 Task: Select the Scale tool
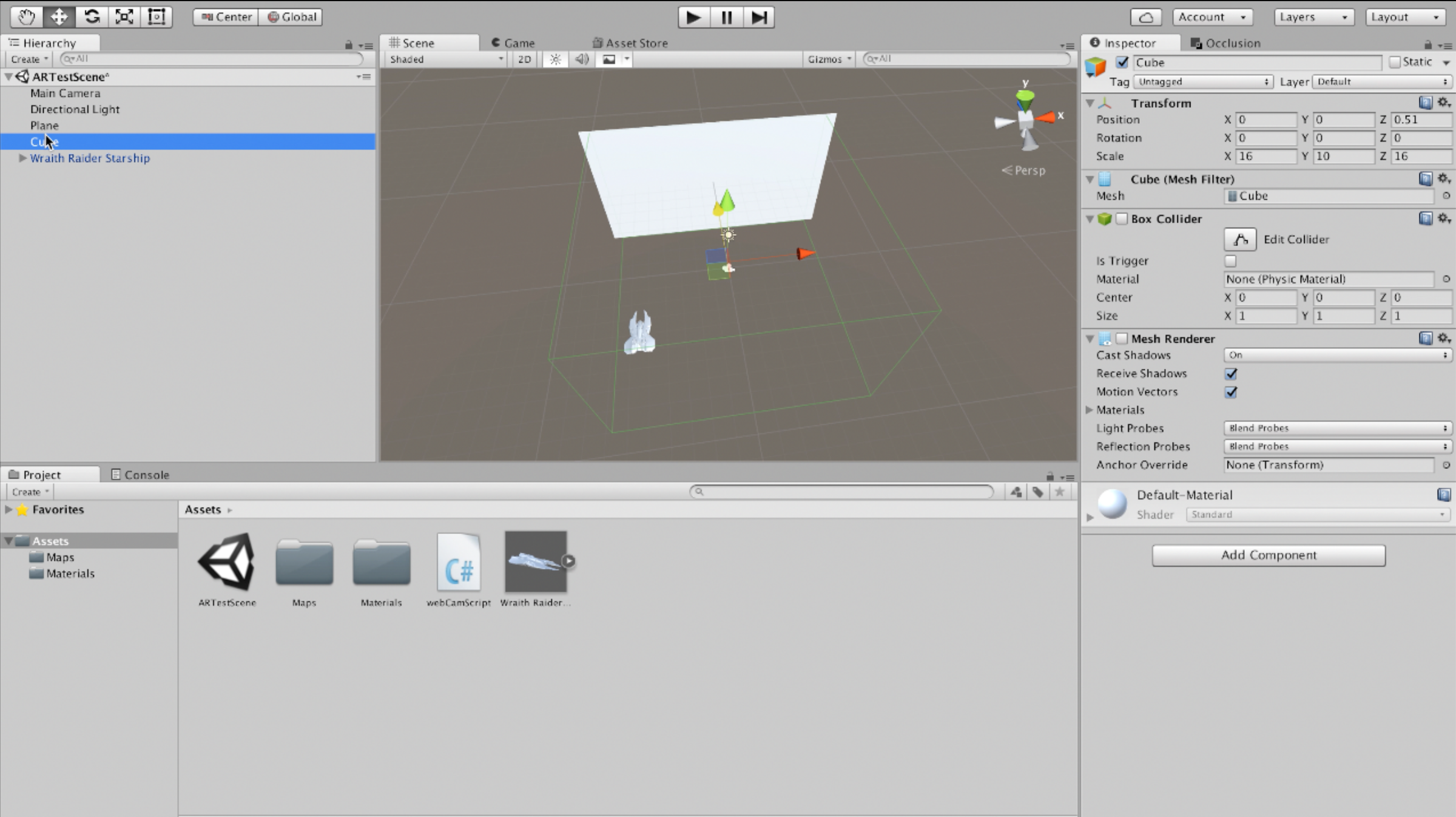(x=124, y=17)
